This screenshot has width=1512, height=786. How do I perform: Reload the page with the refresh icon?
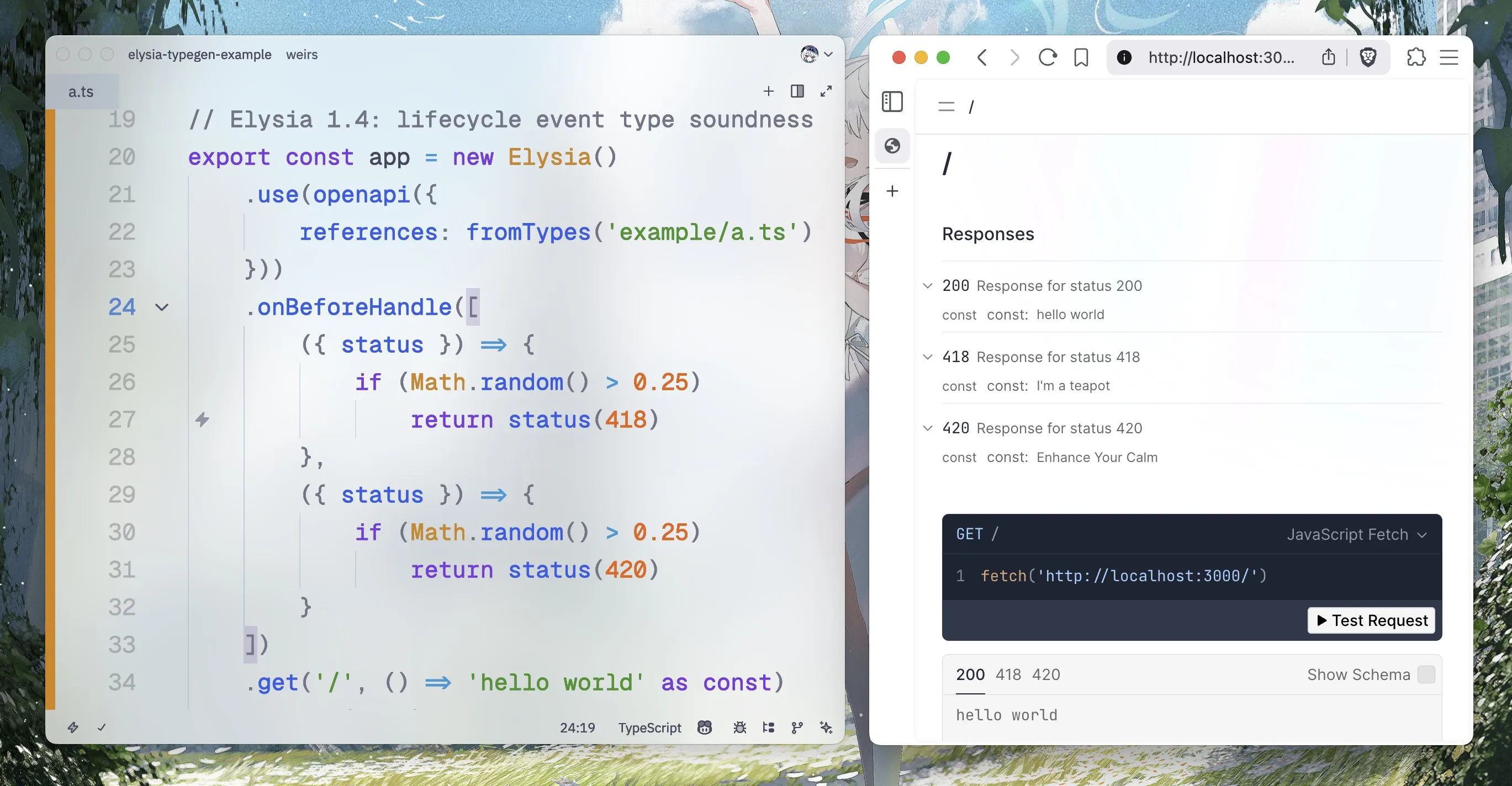tap(1048, 57)
